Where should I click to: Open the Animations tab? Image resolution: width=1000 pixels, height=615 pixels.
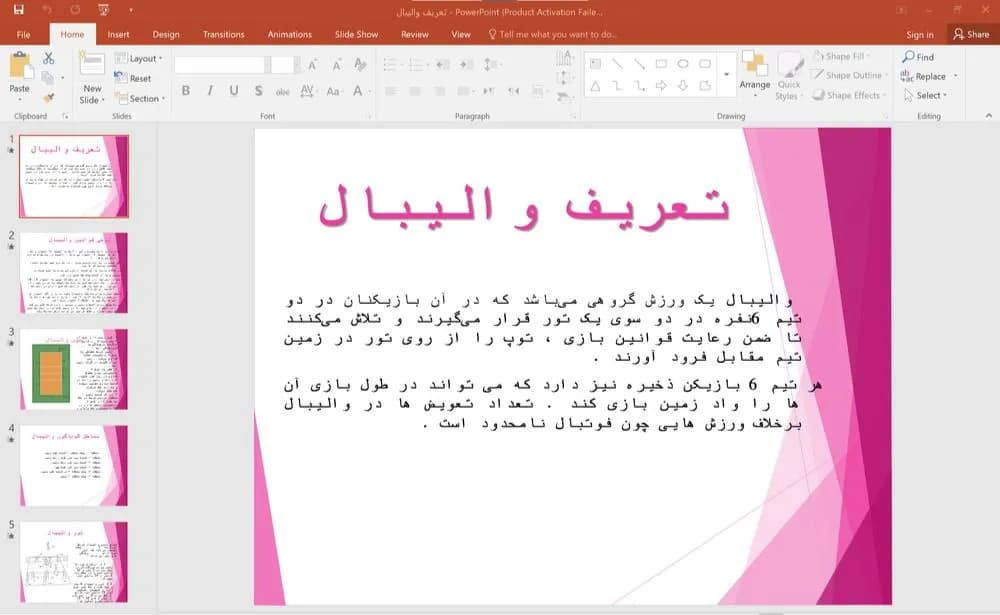[x=290, y=34]
